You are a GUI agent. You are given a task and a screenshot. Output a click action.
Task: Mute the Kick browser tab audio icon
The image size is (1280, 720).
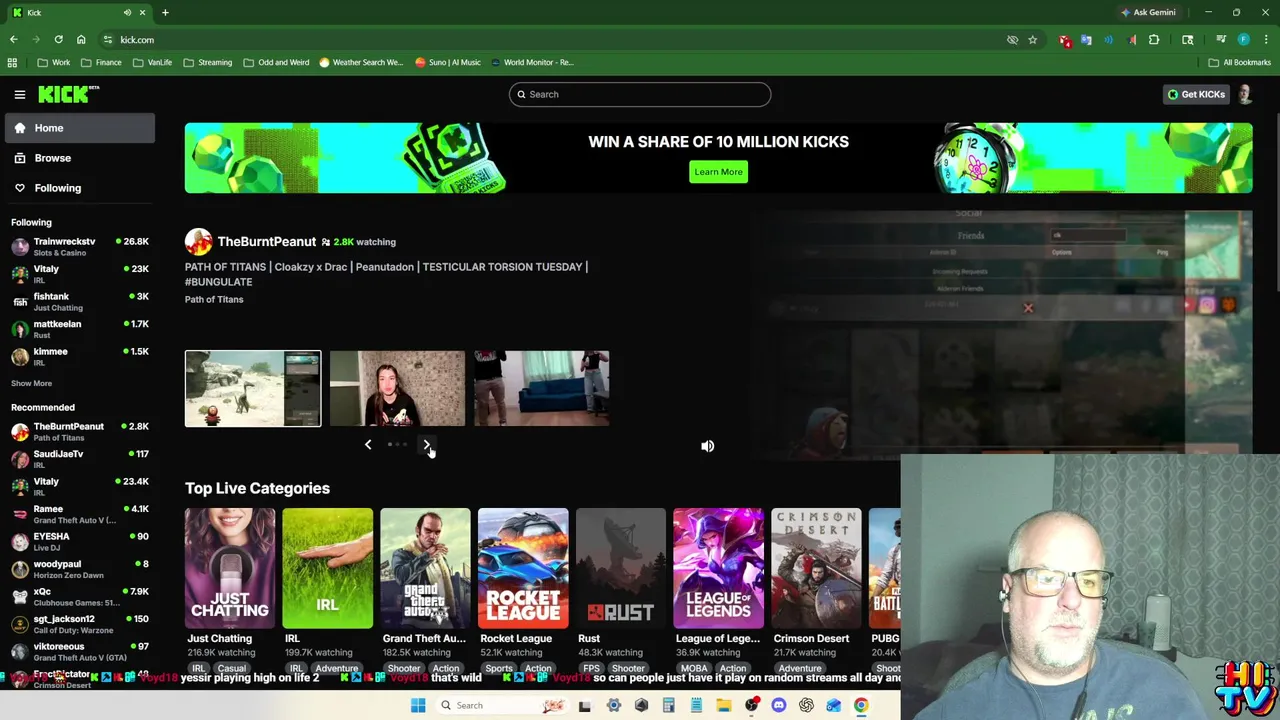[127, 12]
